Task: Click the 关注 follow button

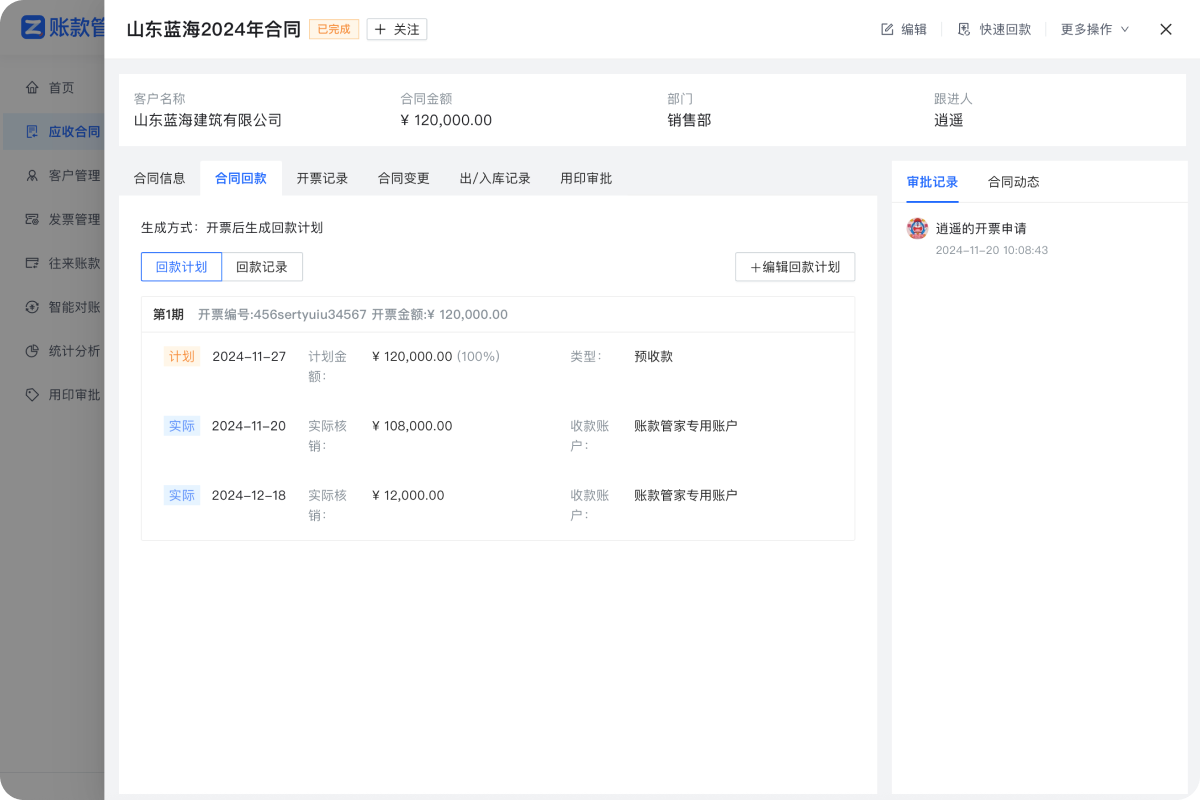Action: tap(397, 30)
